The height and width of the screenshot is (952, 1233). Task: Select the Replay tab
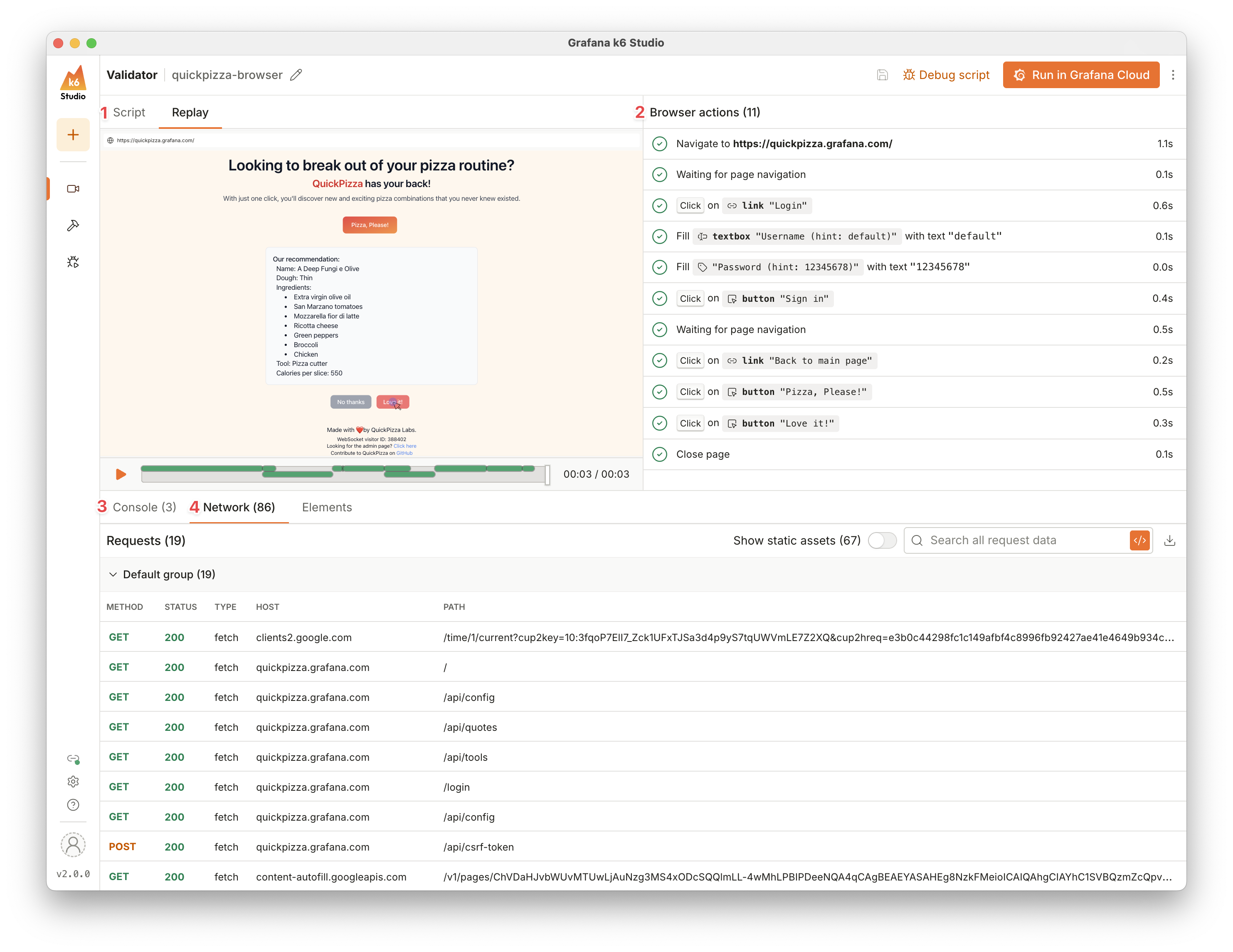pos(190,112)
